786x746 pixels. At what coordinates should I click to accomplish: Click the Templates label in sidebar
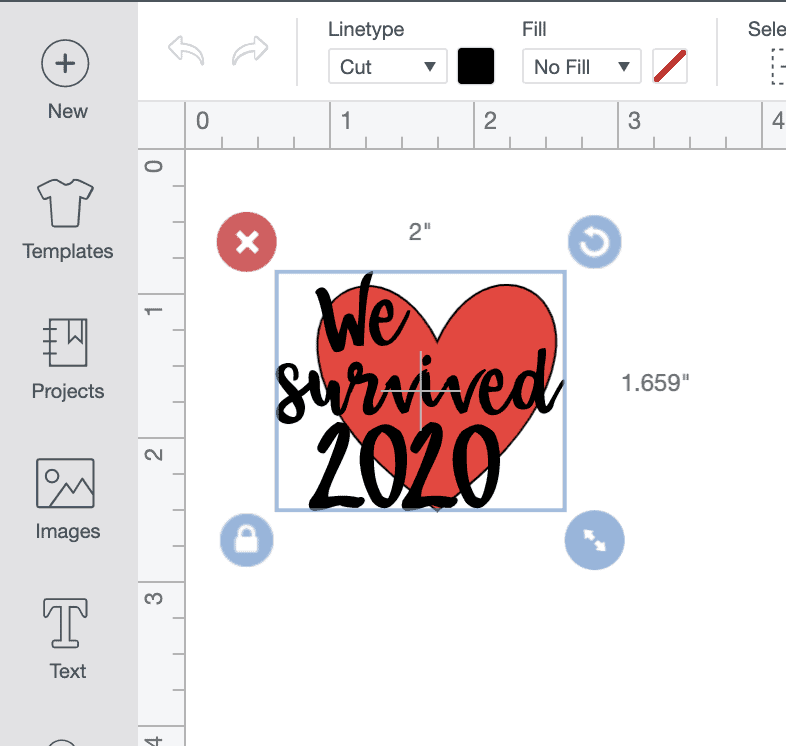[x=68, y=251]
